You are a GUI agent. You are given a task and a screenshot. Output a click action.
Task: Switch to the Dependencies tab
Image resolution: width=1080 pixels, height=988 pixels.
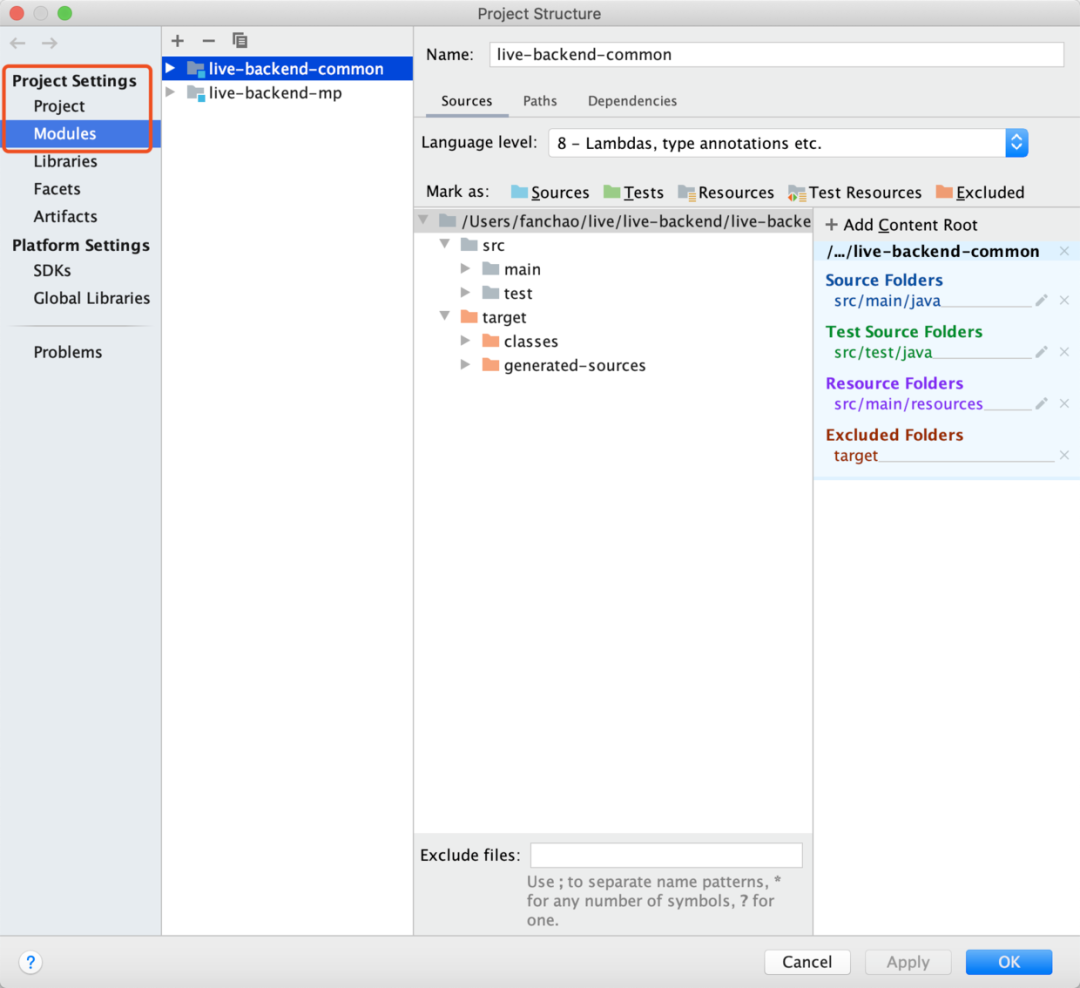click(x=632, y=101)
